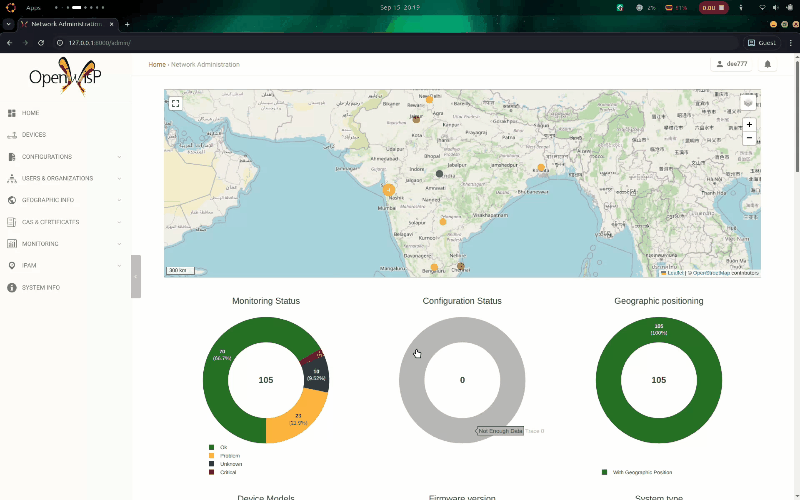Click the Configurations document icon
Viewport: 800px width, 500px height.
[x=12, y=157]
